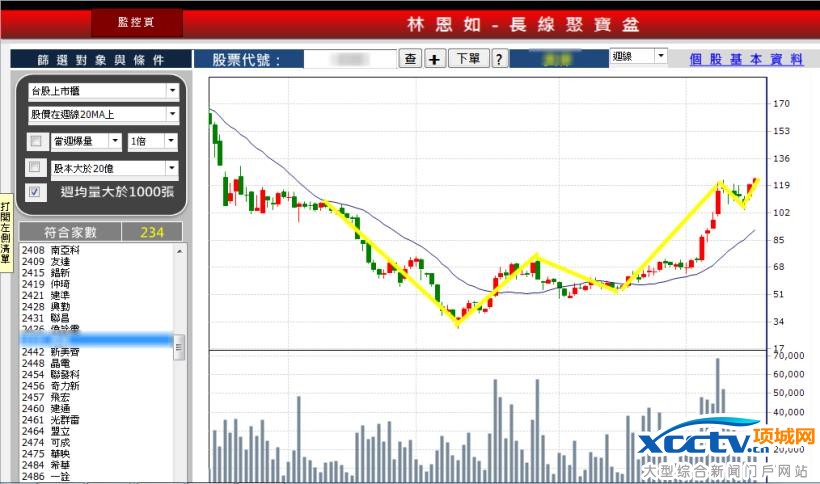Click the 查 search button
The width and height of the screenshot is (820, 484).
(x=411, y=59)
